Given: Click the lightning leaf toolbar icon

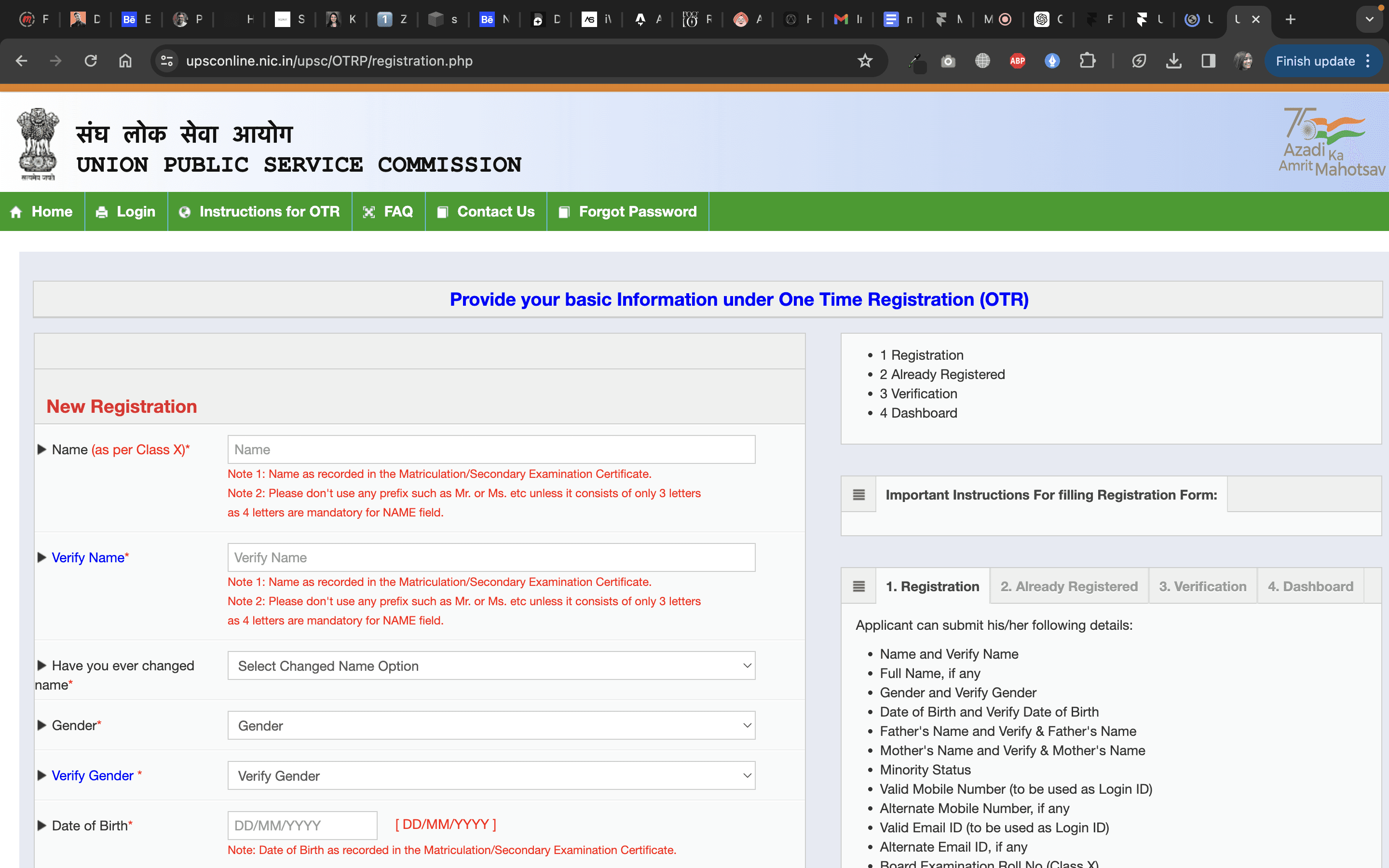Looking at the screenshot, I should point(1139,61).
